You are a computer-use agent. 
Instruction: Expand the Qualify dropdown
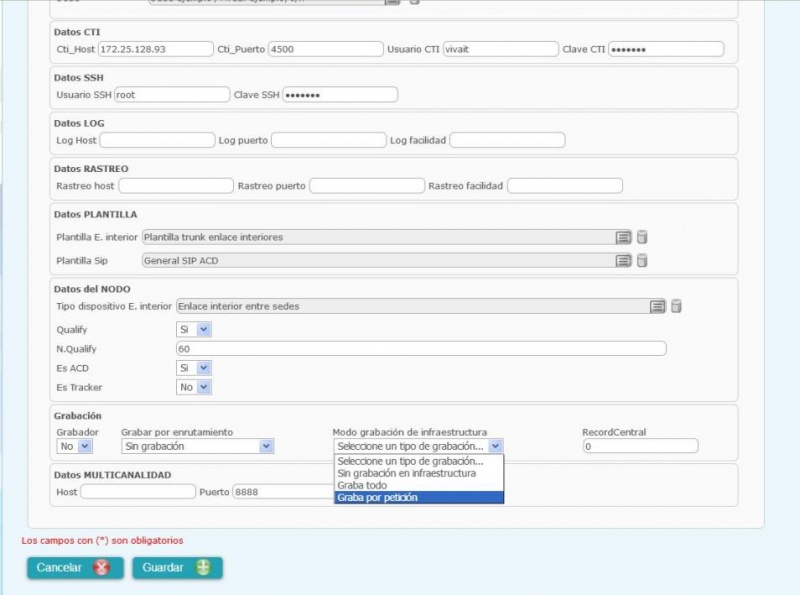(x=194, y=330)
